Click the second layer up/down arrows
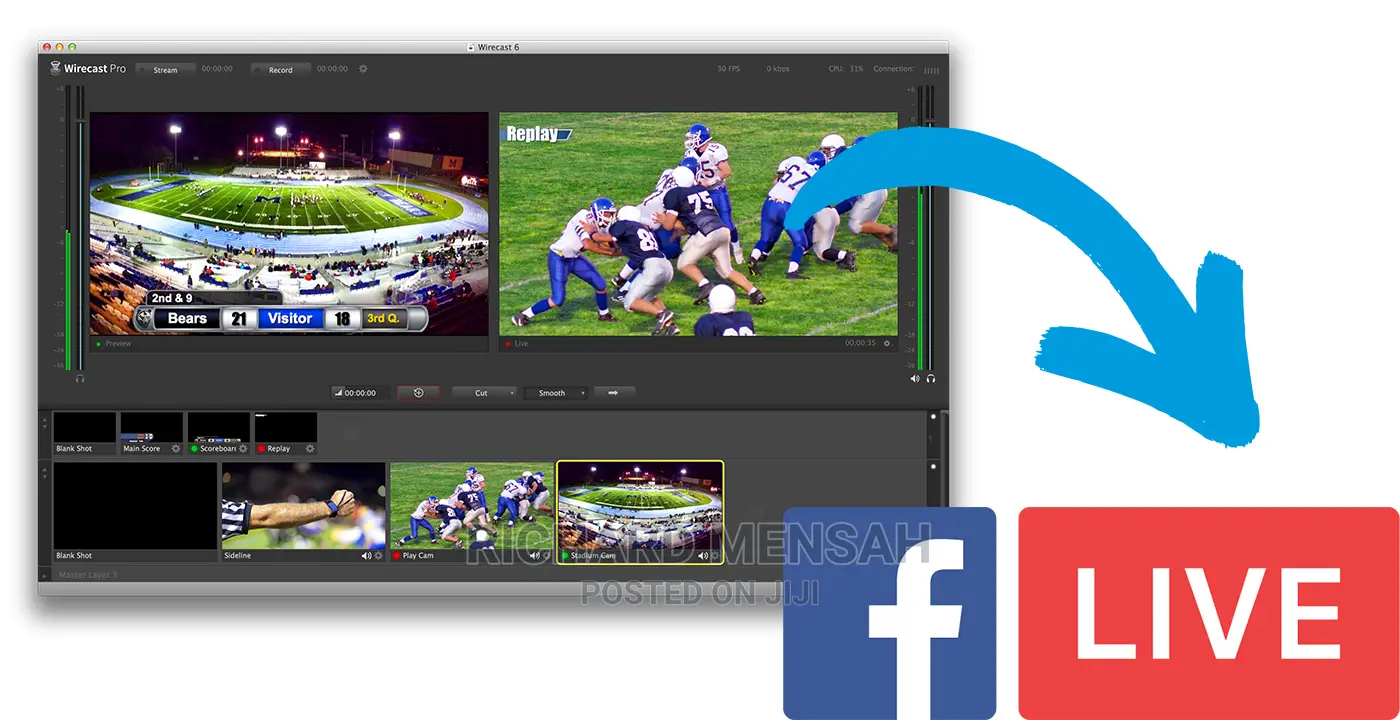The height and width of the screenshot is (720, 1400). click(x=44, y=472)
